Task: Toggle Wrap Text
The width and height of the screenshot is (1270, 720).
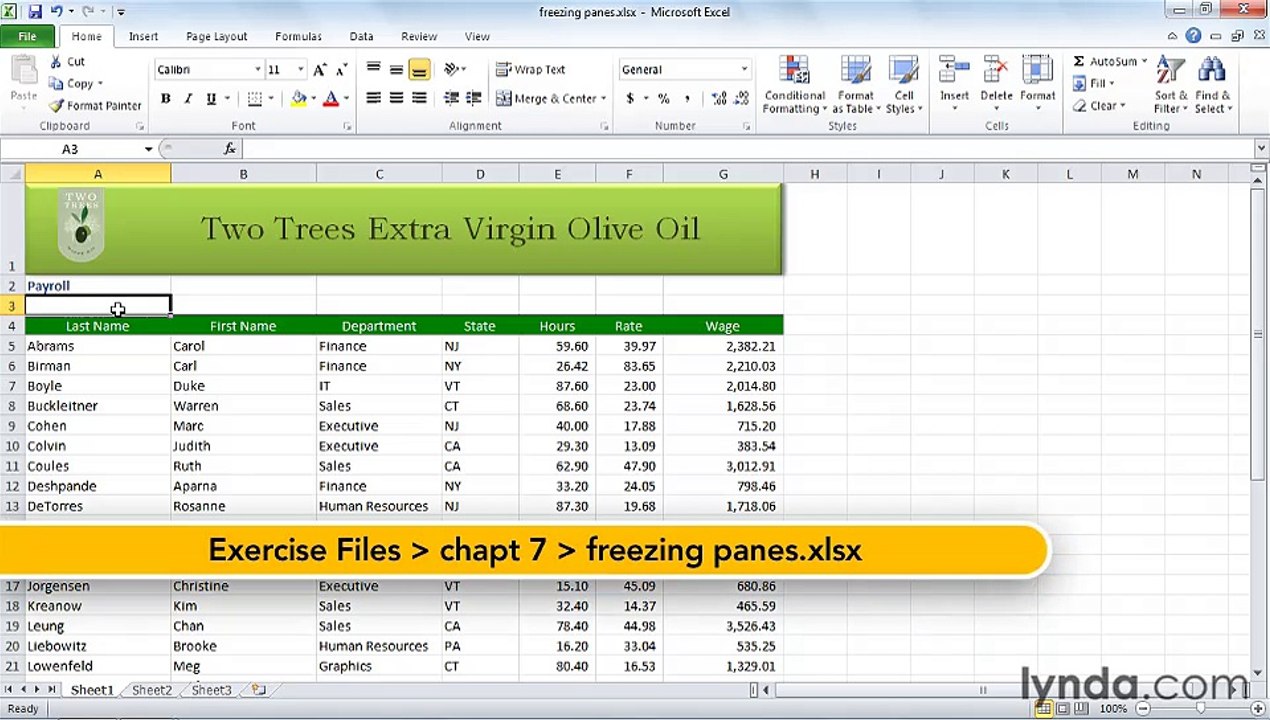Action: tap(530, 69)
